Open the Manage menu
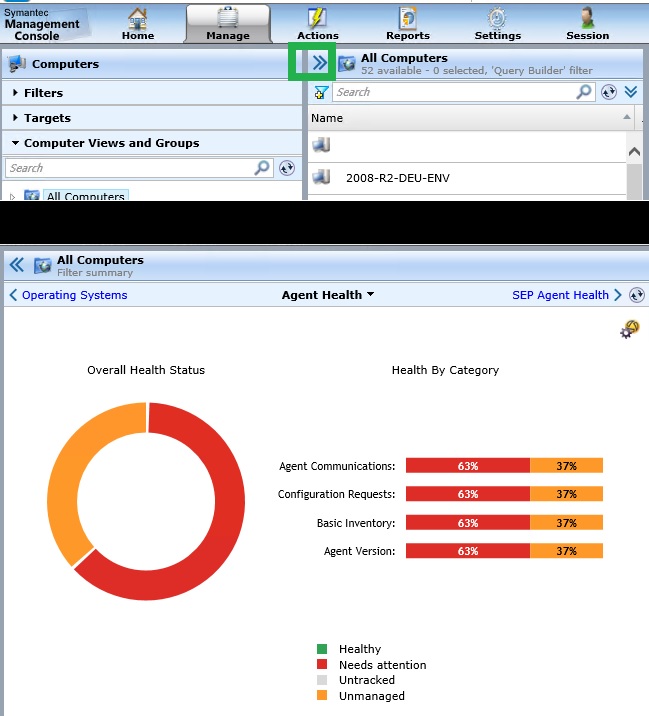 [227, 24]
